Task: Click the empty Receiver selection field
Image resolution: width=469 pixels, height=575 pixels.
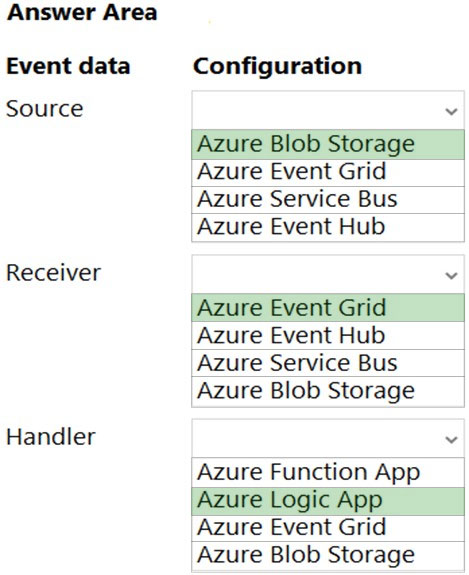Action: [328, 274]
